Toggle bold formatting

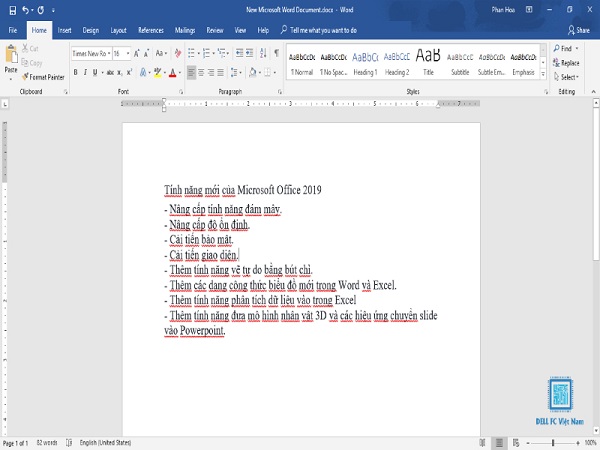[x=75, y=72]
